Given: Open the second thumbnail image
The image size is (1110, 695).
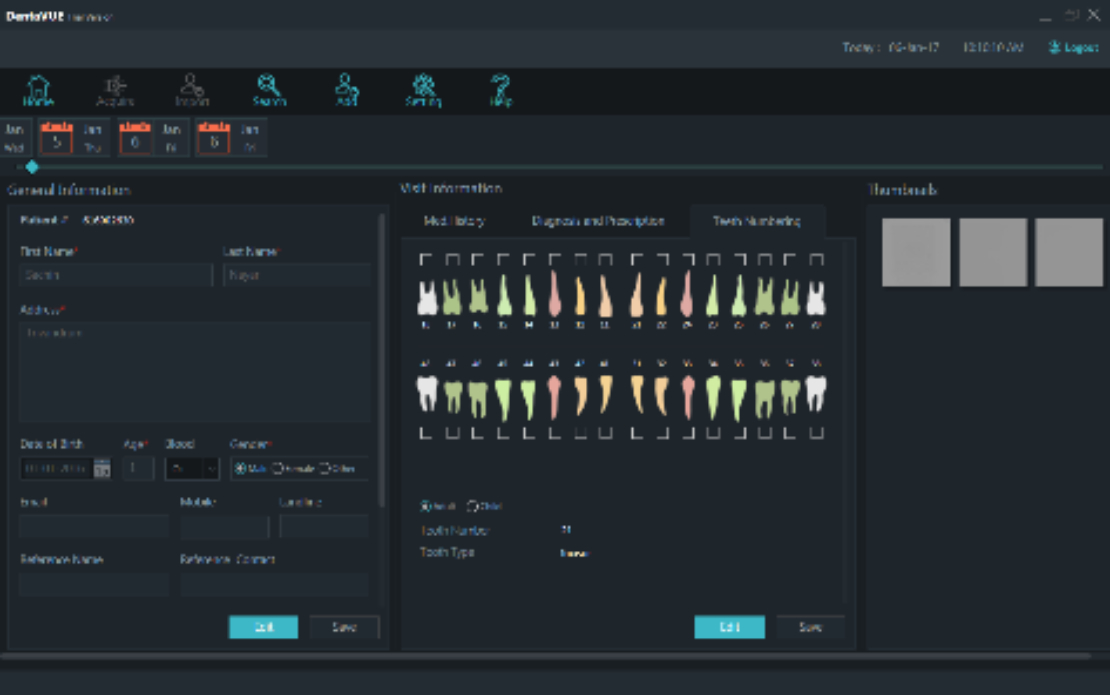Looking at the screenshot, I should 992,253.
